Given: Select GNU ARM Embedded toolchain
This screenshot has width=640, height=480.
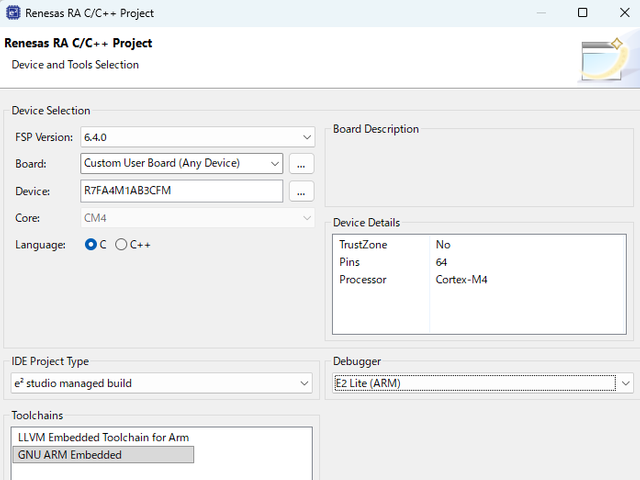Looking at the screenshot, I should coord(103,455).
